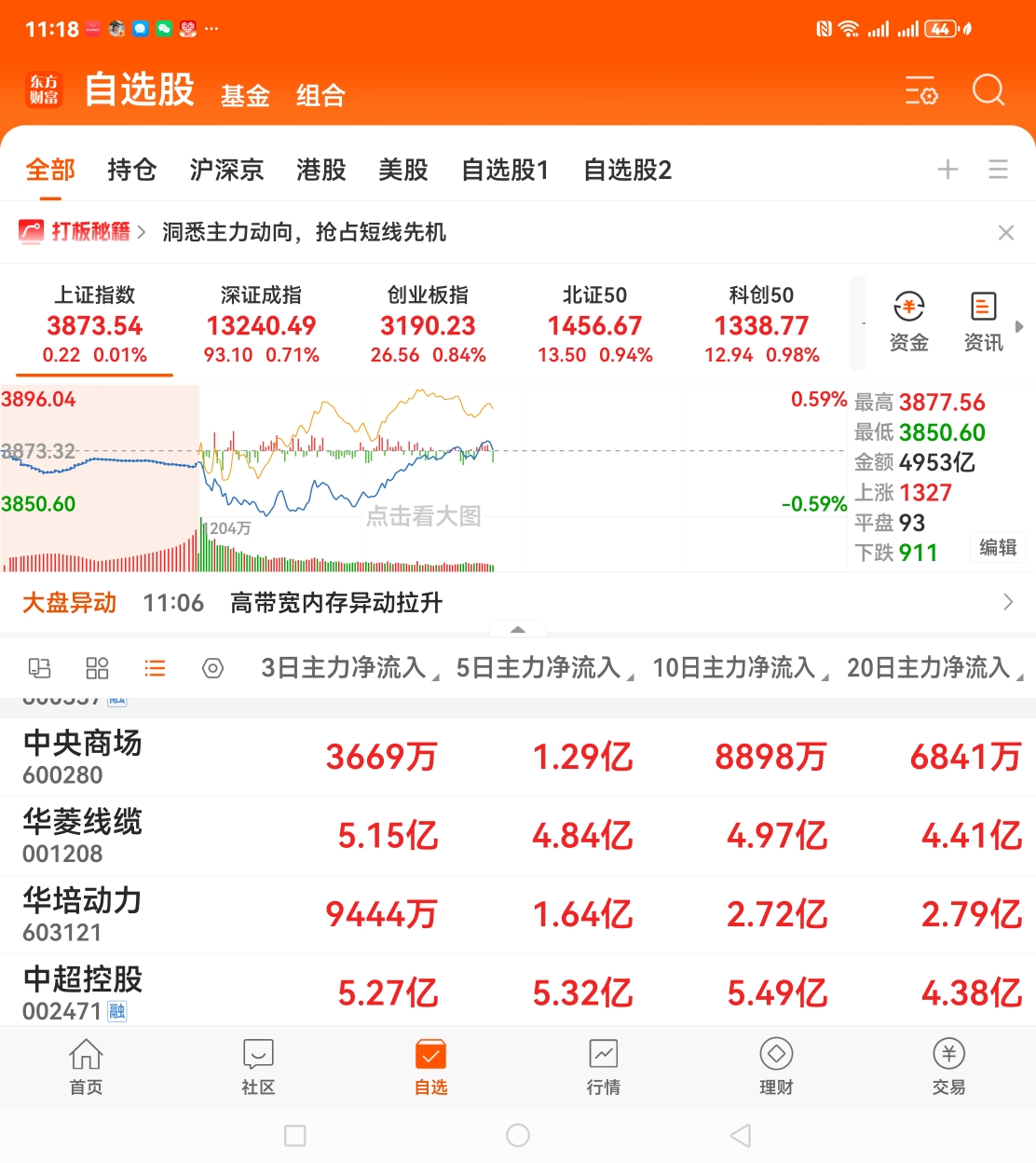Open the group management hamburger icon
Viewport: 1036px width, 1163px height.
click(x=998, y=169)
